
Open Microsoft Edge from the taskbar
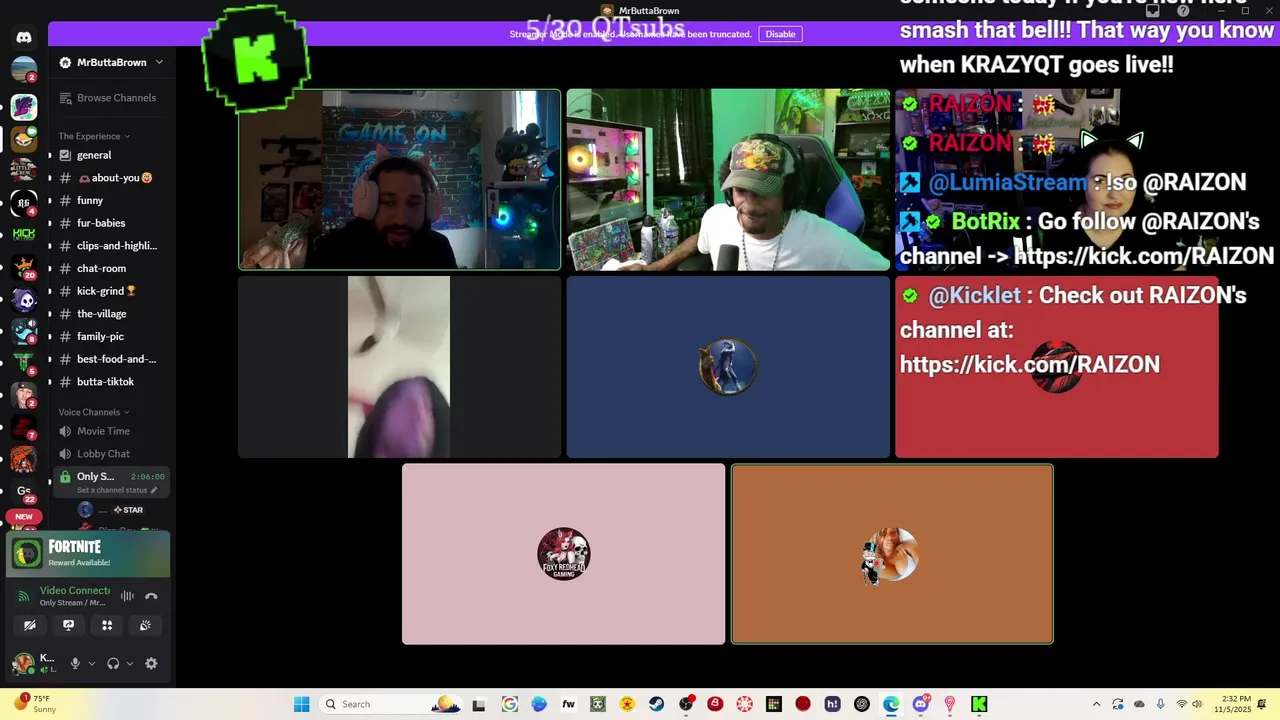[x=891, y=704]
